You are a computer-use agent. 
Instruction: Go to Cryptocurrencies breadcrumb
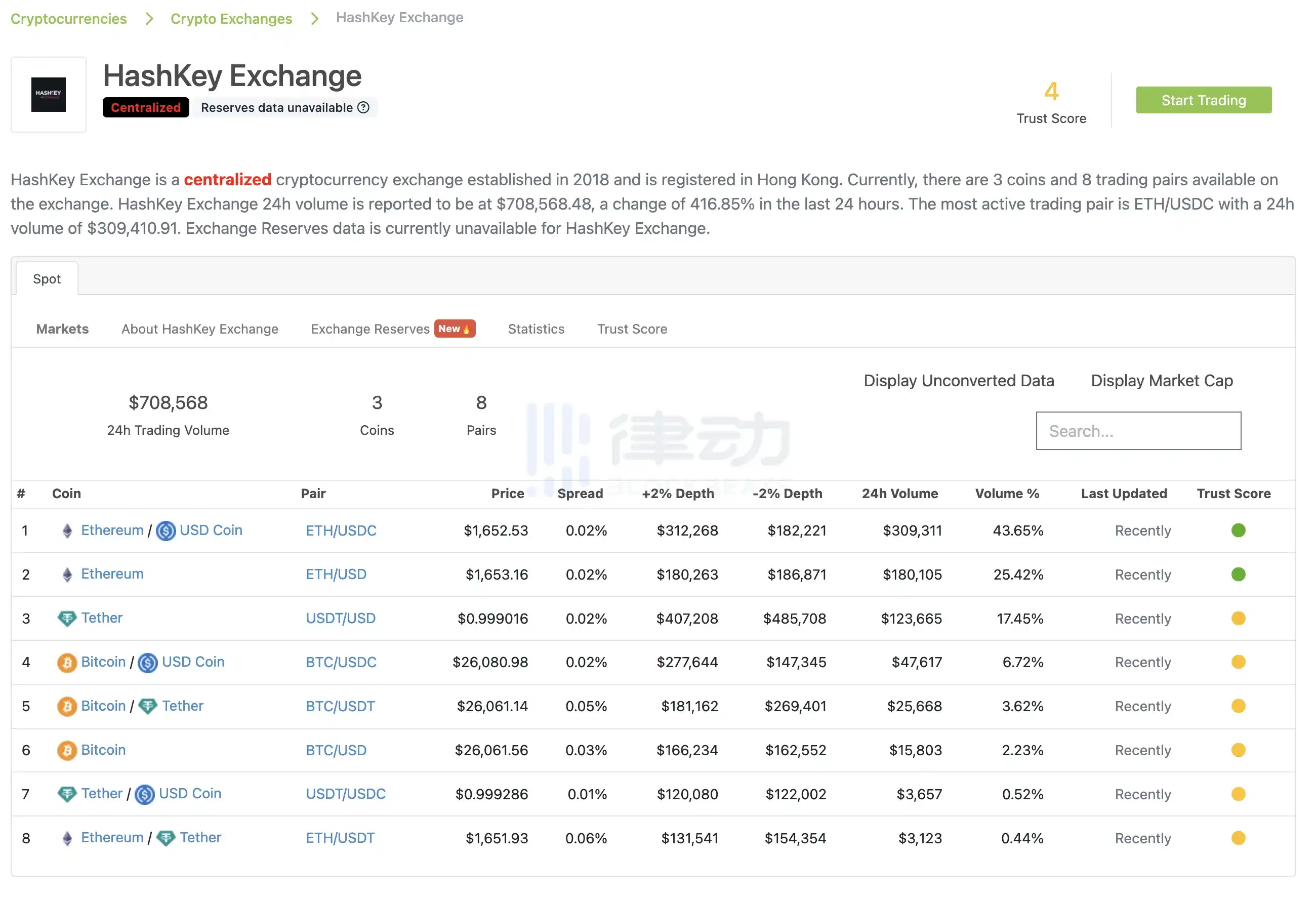[x=68, y=19]
